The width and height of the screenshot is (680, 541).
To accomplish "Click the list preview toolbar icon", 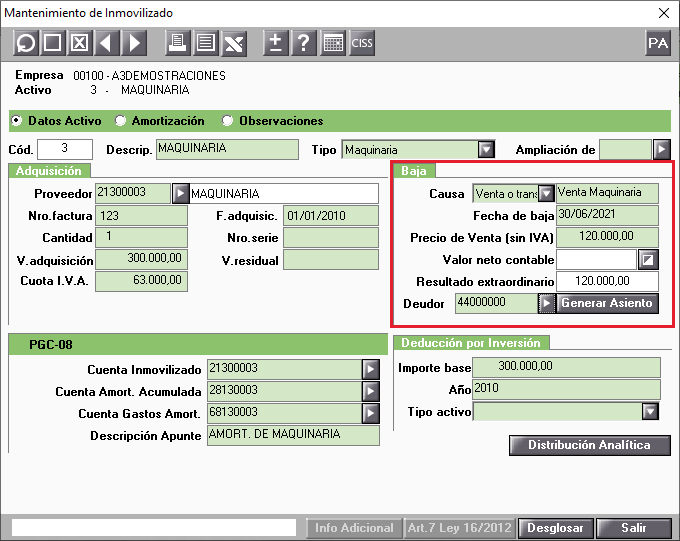I will click(x=206, y=43).
